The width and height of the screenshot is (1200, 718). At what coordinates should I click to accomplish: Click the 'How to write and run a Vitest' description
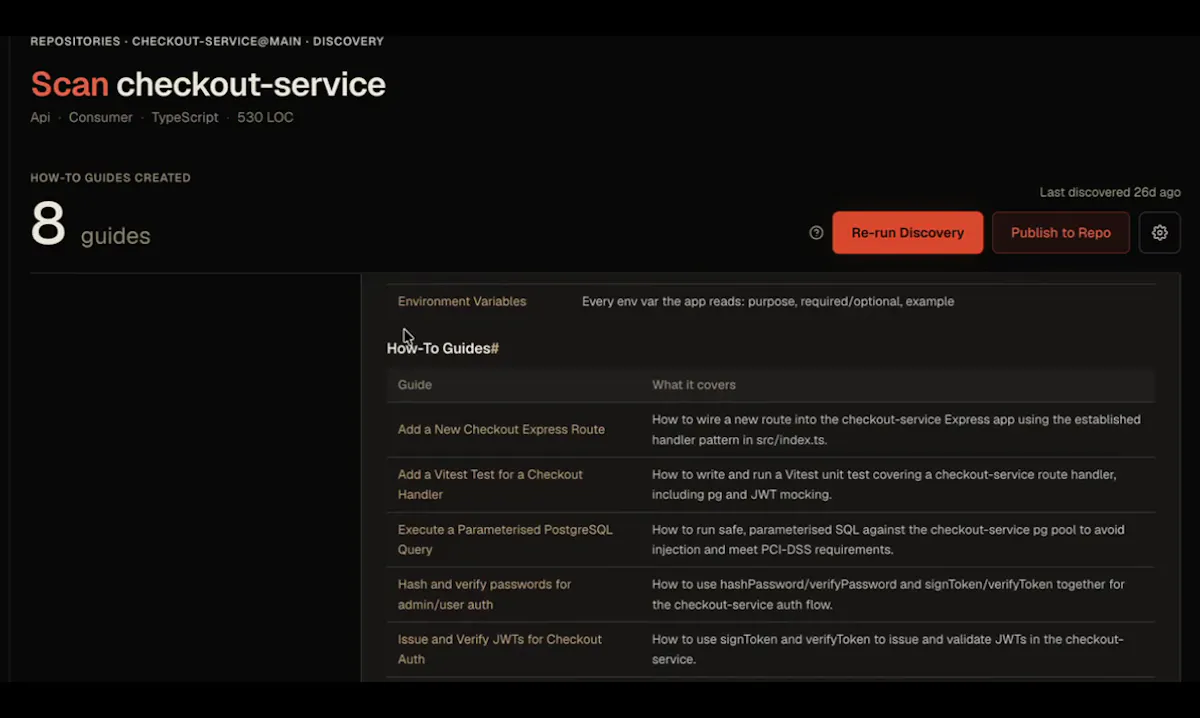pos(884,485)
